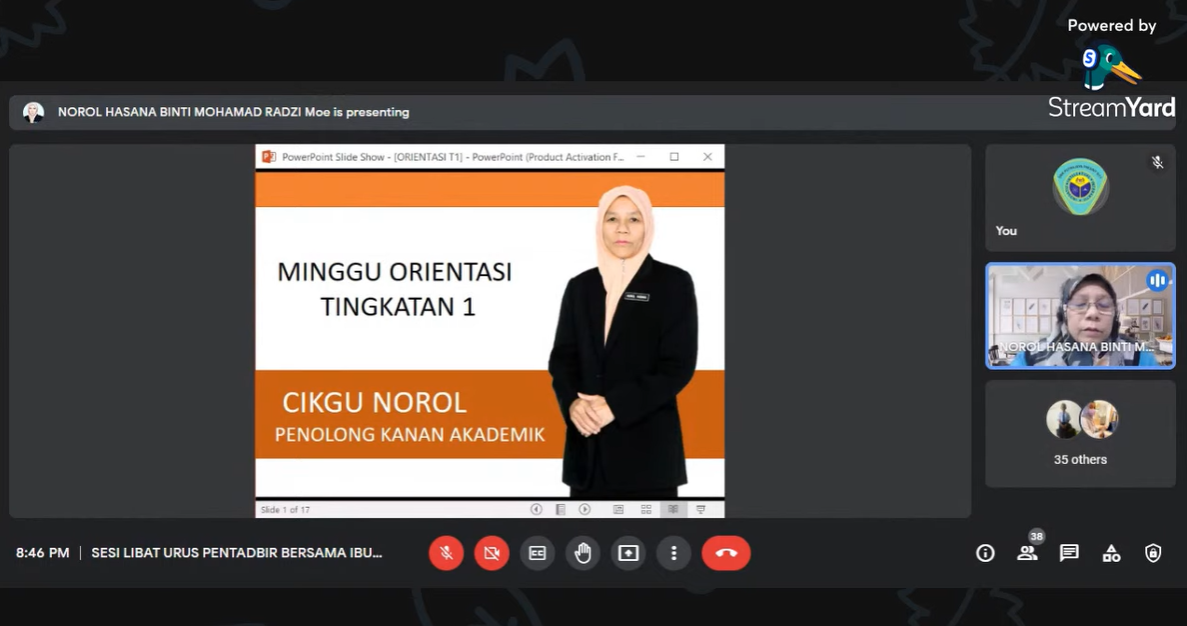Image resolution: width=1187 pixels, height=626 pixels.
Task: Click the presenter banner NOROL HASANA is presenting
Action: pyautogui.click(x=233, y=112)
